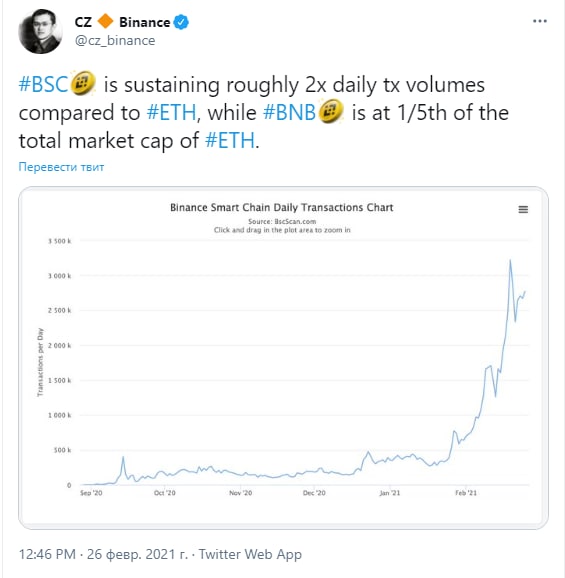
Task: Click the Sep '20 axis label
Action: point(91,493)
